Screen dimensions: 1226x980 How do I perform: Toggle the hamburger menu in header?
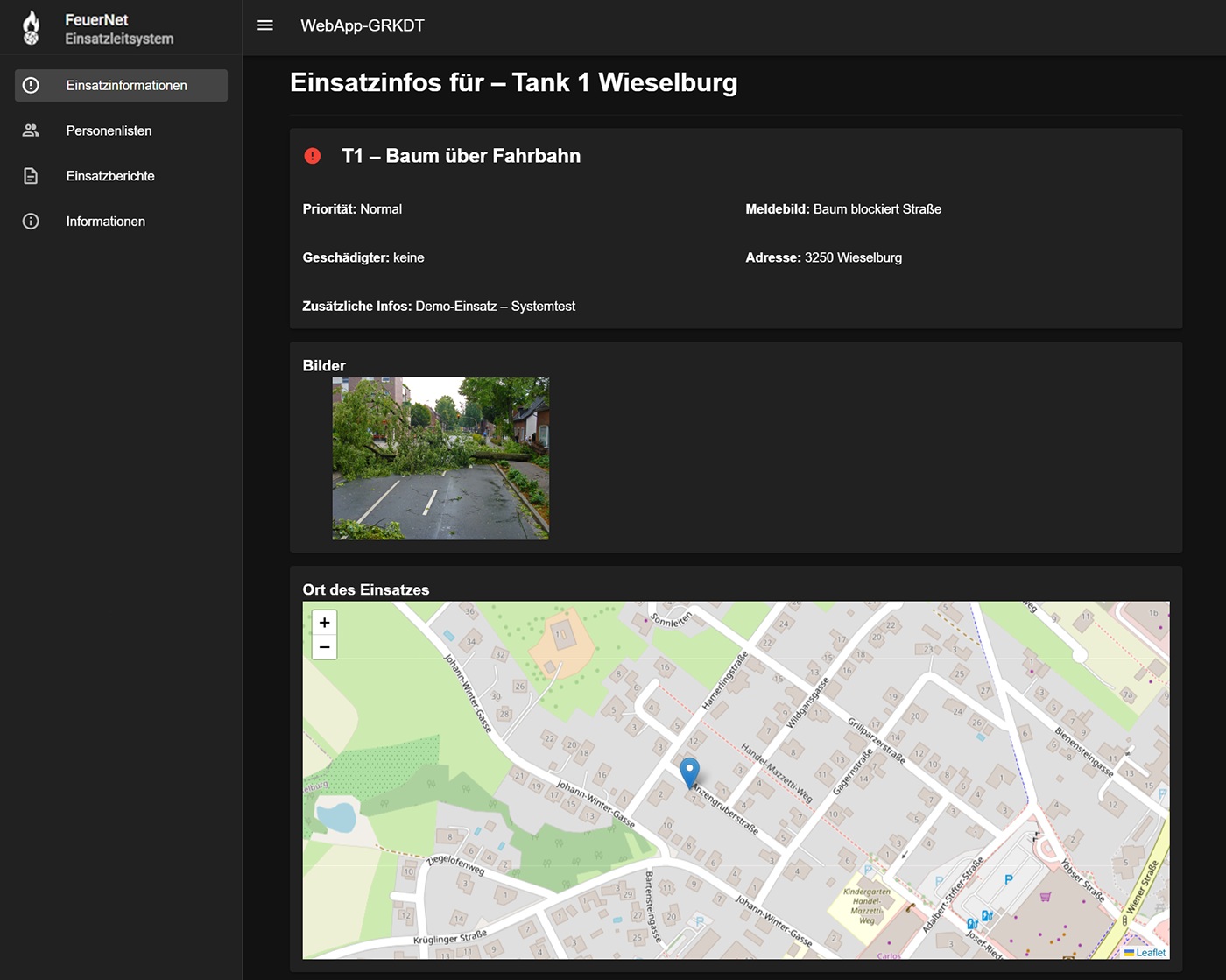tap(265, 25)
